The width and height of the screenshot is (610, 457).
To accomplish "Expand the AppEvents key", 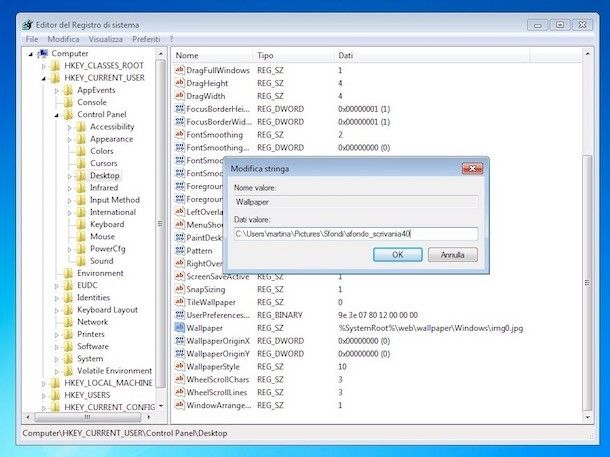I will (x=56, y=91).
